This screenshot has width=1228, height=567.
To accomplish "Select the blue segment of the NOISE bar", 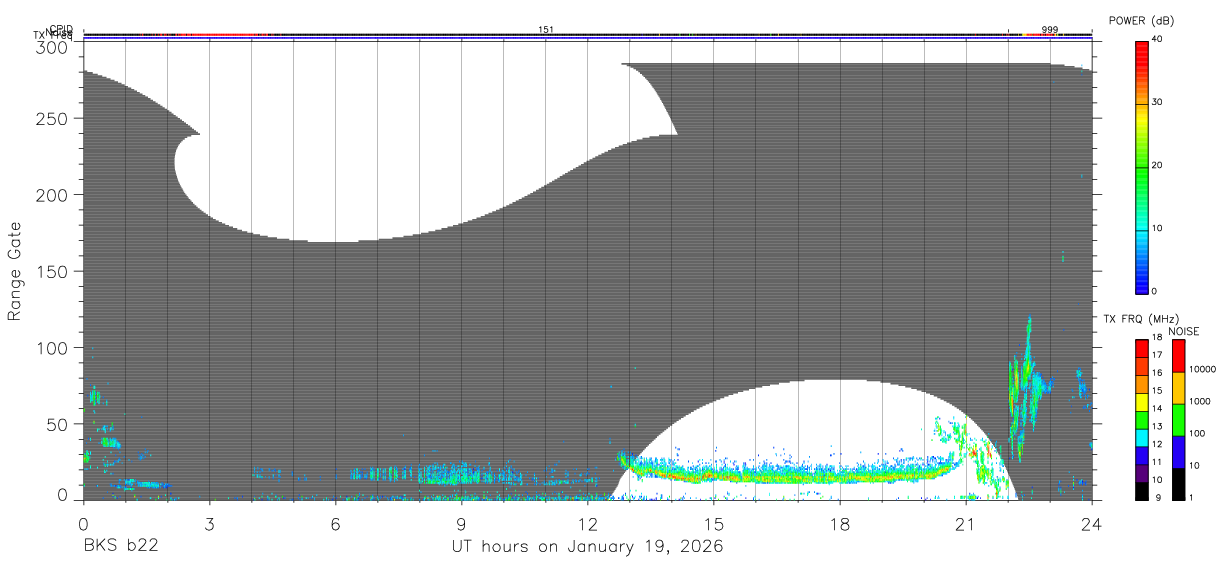I will (1178, 452).
